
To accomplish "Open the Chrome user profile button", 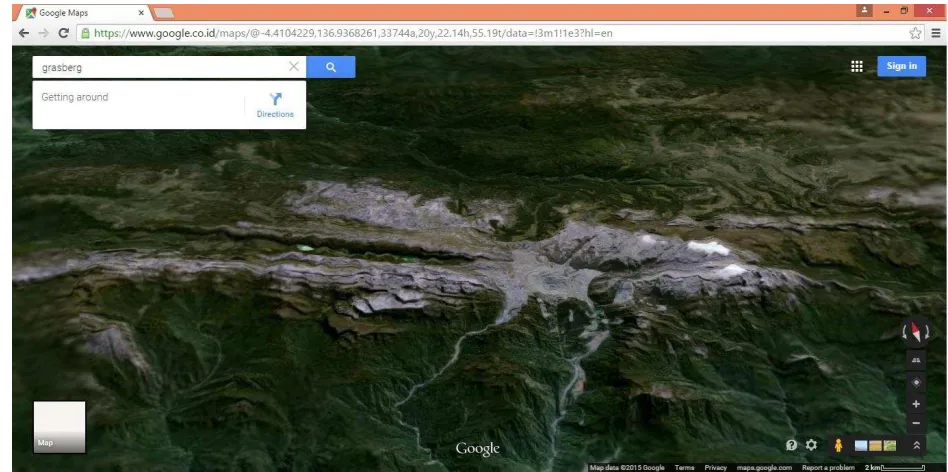I will [865, 10].
